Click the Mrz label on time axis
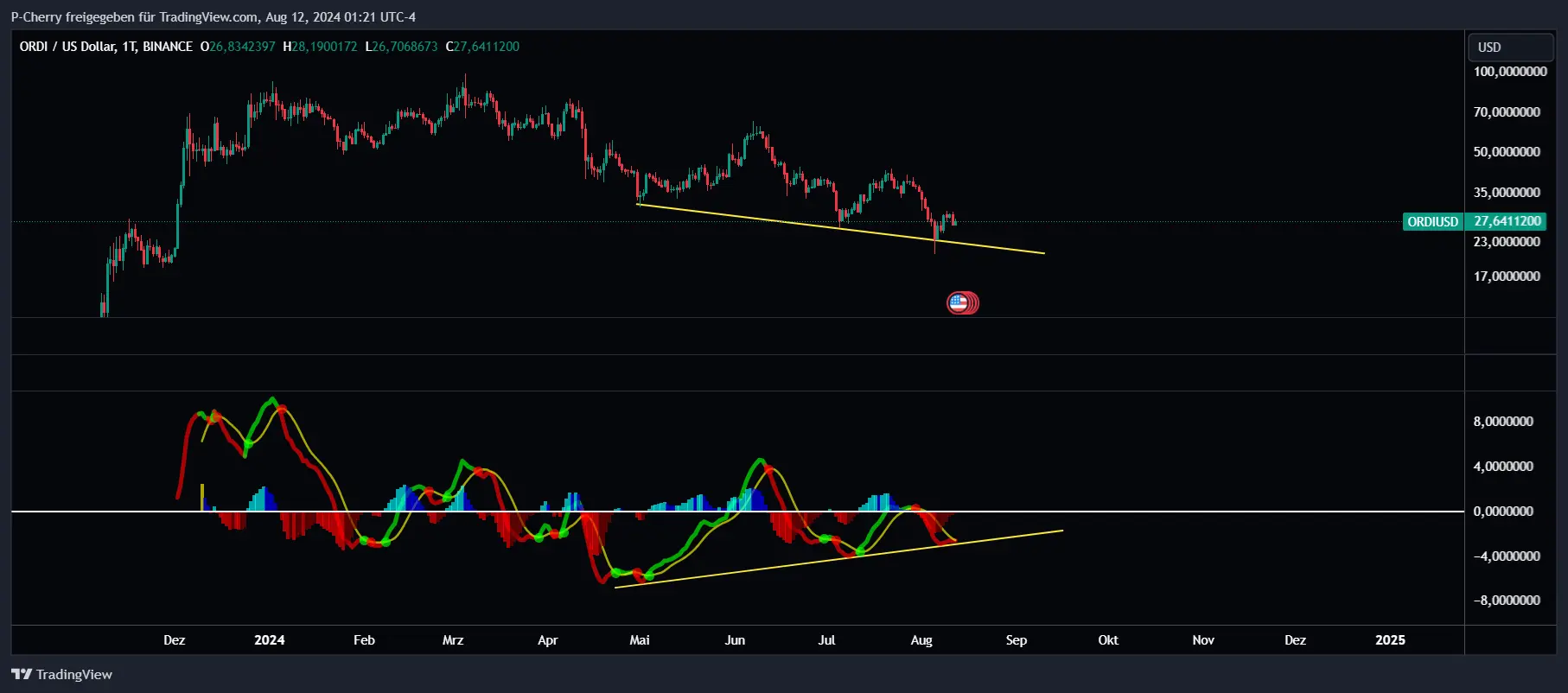 [x=453, y=640]
